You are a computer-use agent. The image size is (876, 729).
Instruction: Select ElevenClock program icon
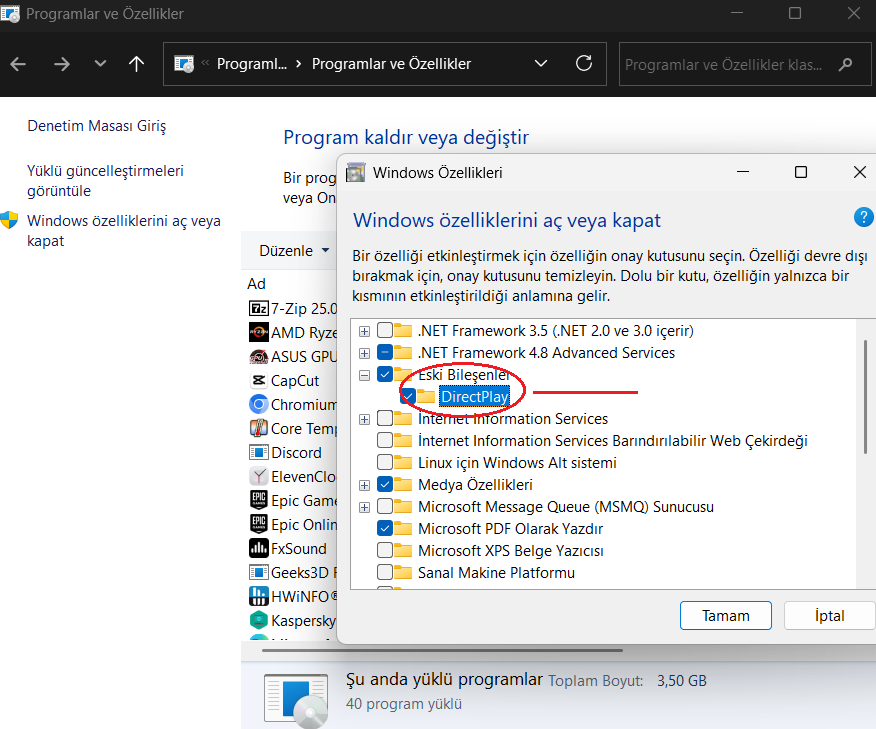[x=258, y=477]
